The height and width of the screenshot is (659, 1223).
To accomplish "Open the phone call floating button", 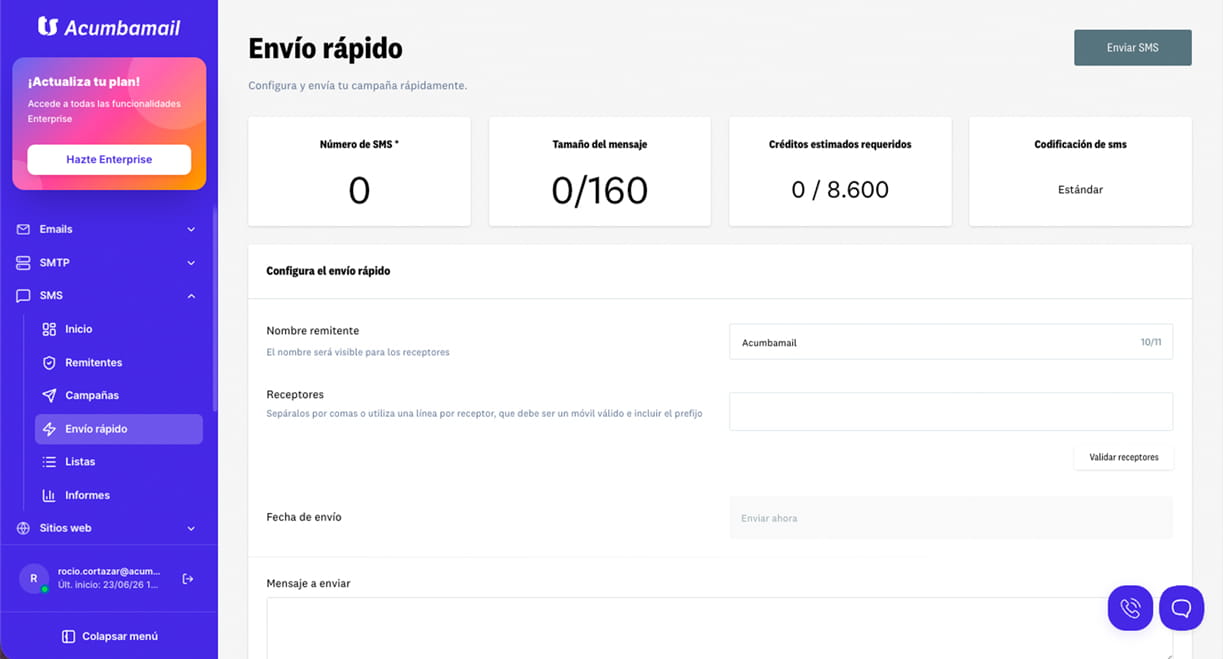I will click(1131, 608).
